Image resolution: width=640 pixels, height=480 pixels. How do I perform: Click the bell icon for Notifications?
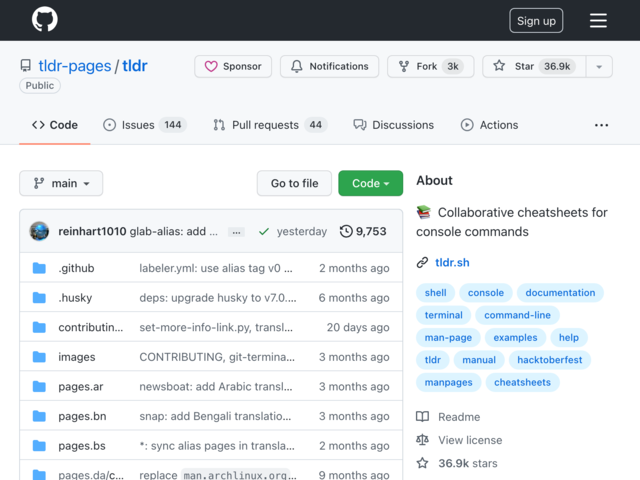coord(297,66)
